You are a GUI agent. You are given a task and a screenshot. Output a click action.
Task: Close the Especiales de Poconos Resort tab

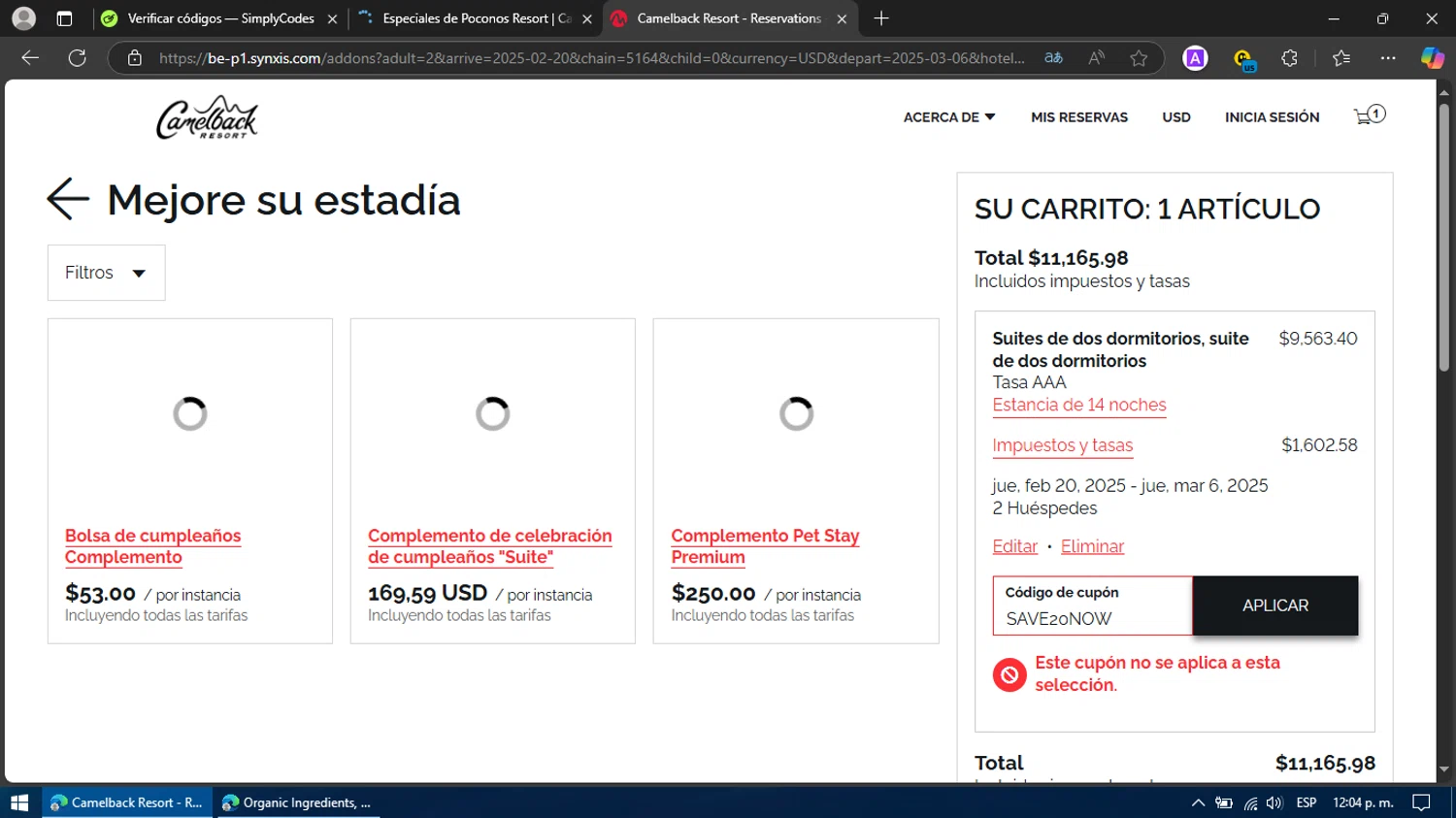point(586,18)
